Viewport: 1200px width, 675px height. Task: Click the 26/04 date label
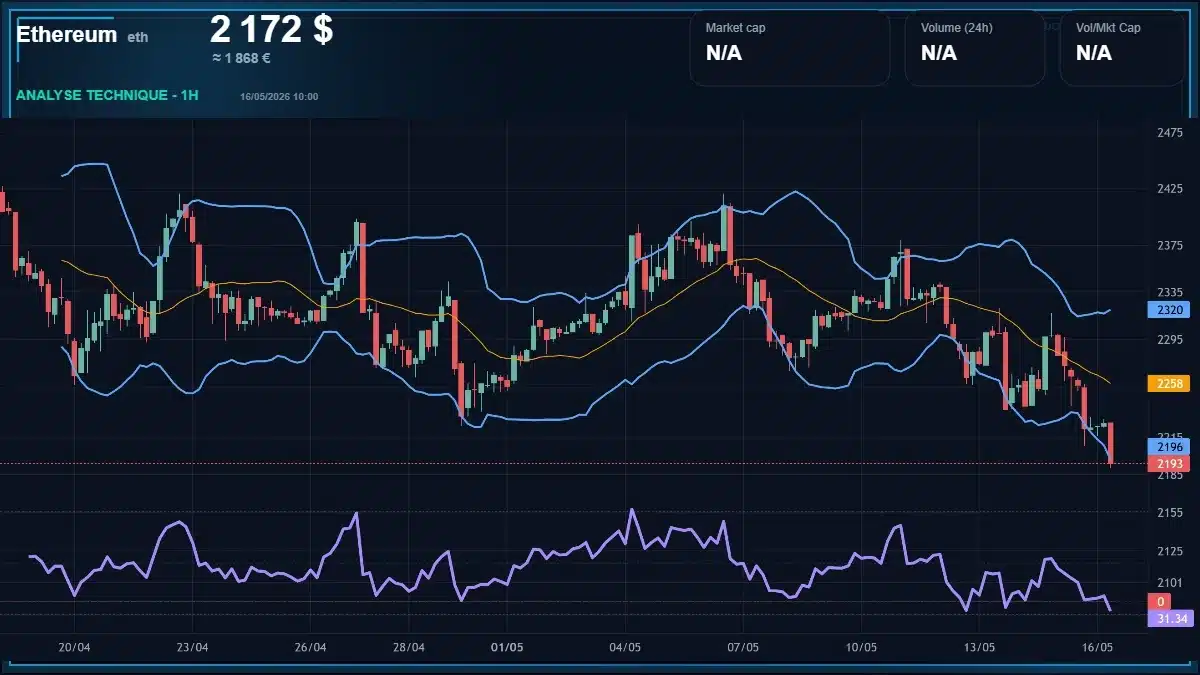311,647
